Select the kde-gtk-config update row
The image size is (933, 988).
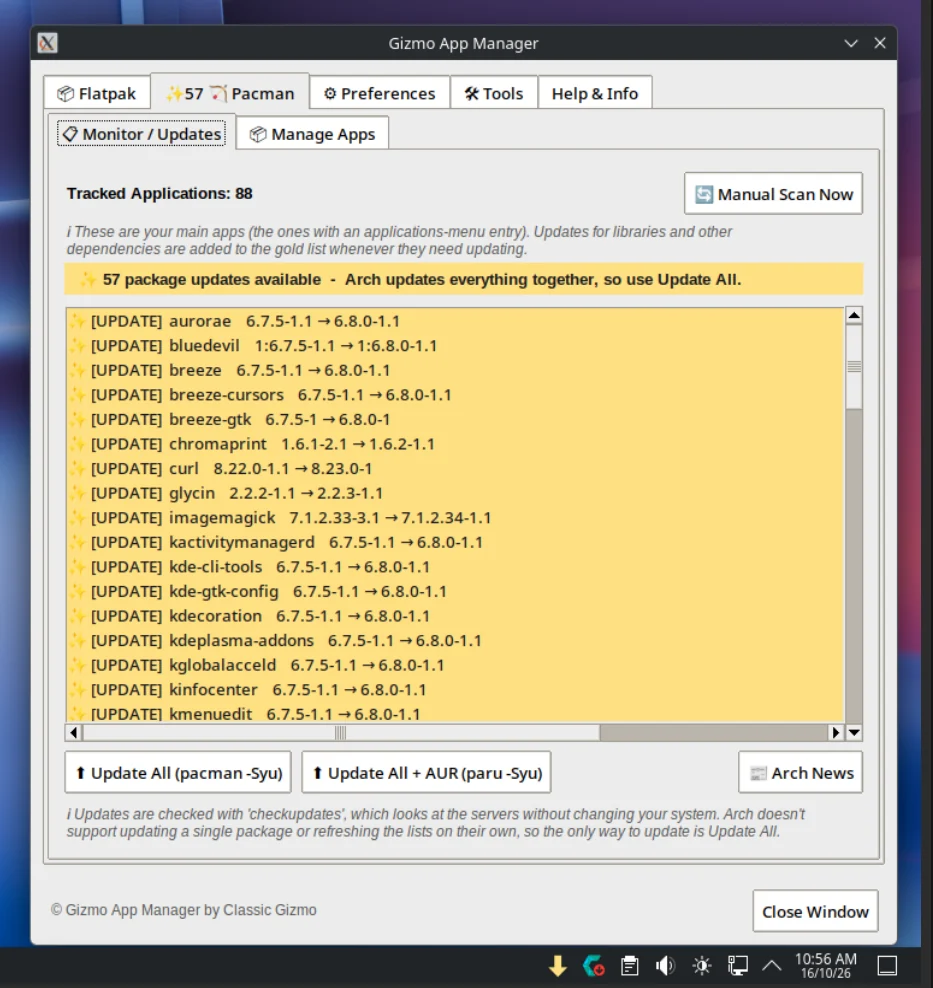click(x=455, y=591)
